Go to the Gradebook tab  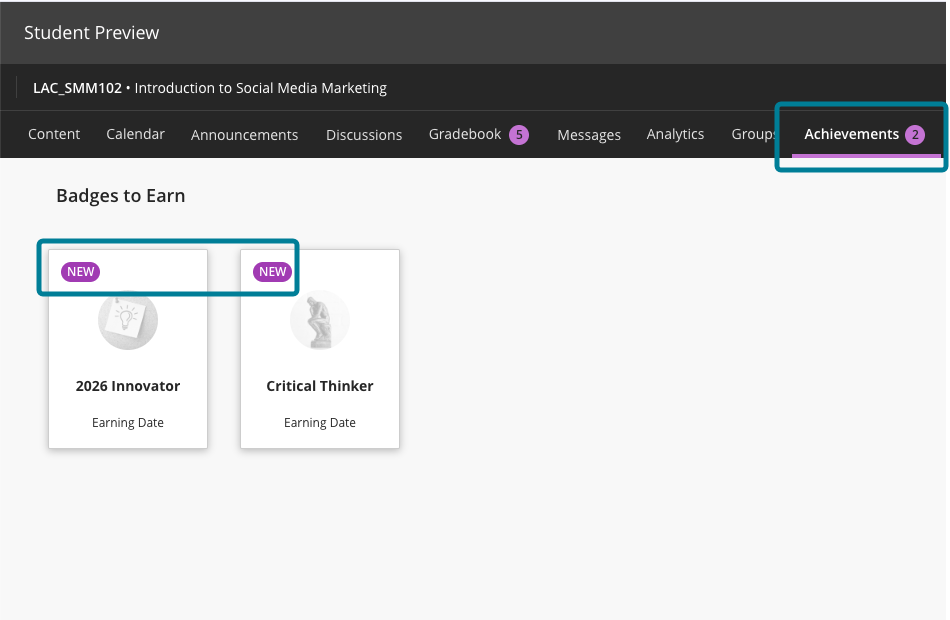(465, 133)
